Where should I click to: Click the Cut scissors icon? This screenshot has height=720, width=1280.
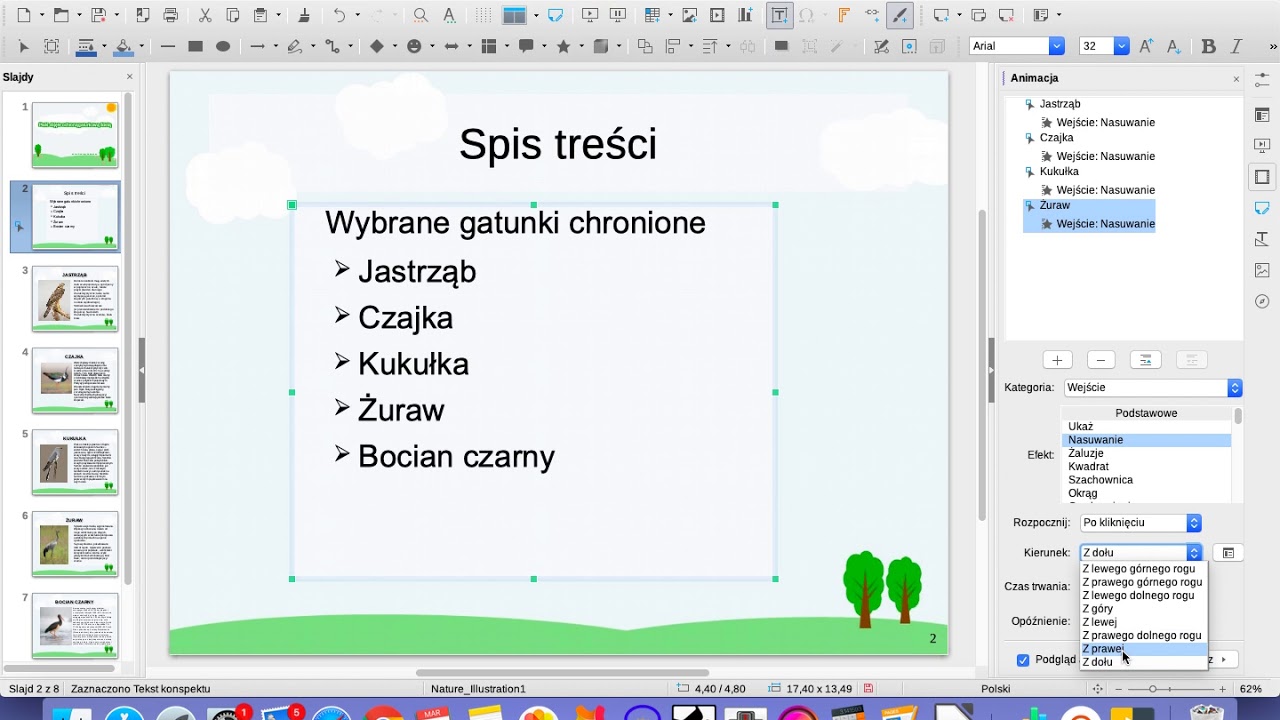coord(205,15)
